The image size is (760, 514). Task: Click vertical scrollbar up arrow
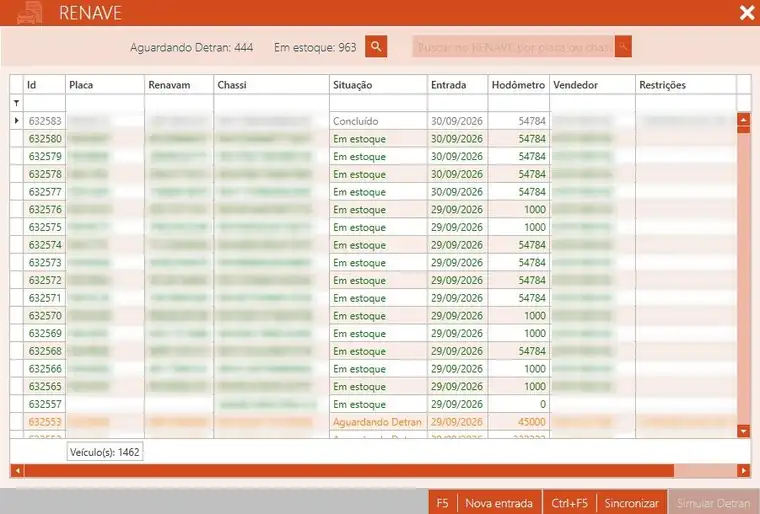(x=744, y=119)
